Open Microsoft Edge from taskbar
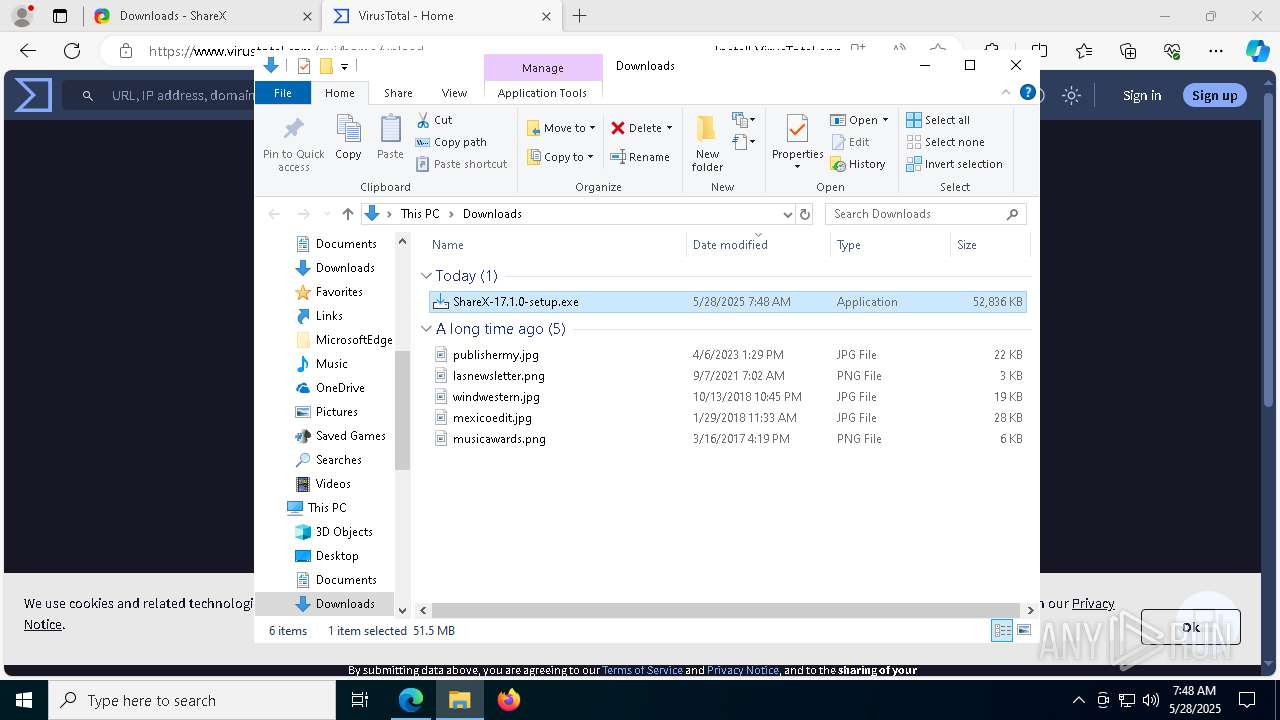 [411, 700]
